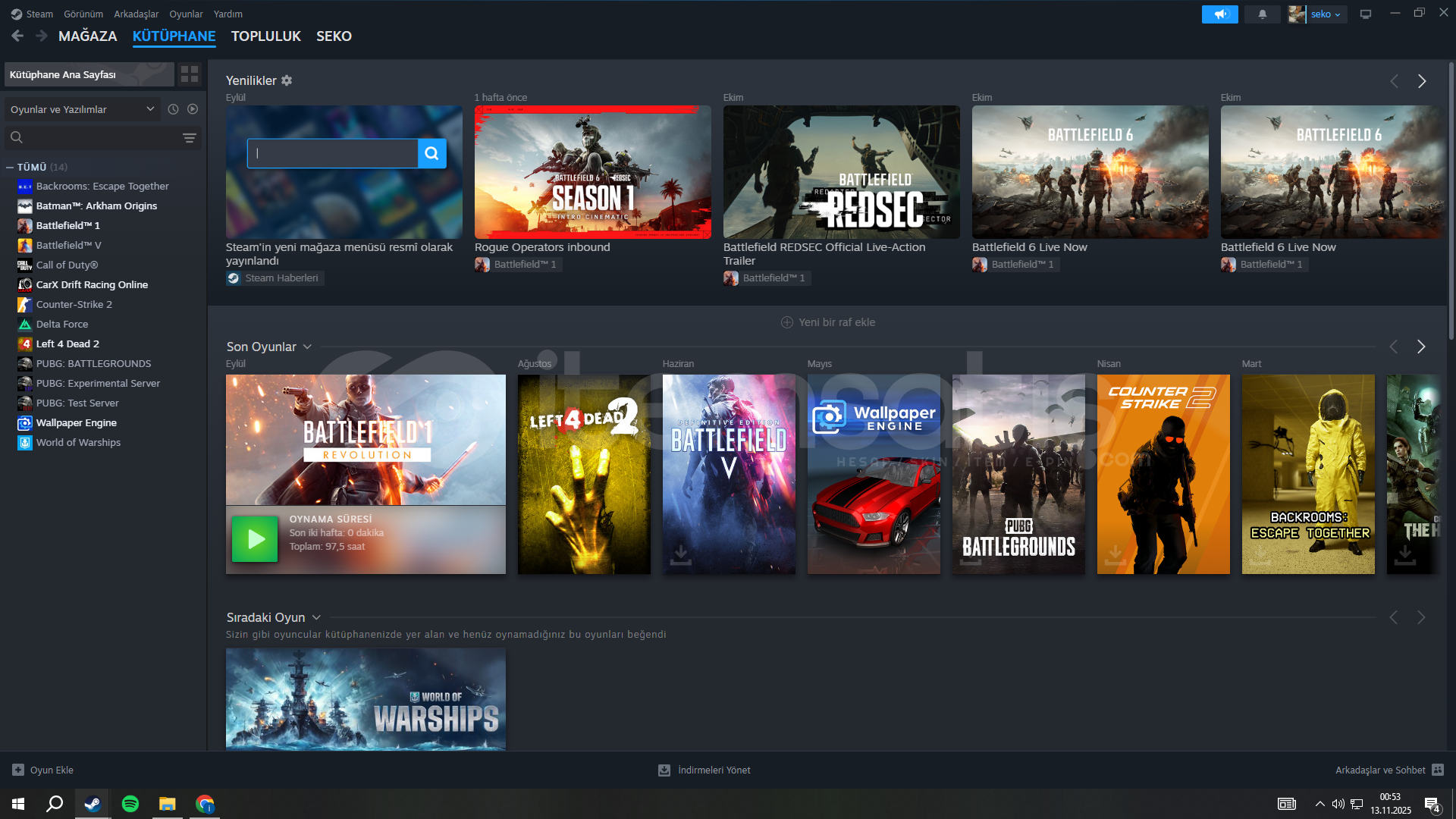Open the MAĞAZA tab

[88, 36]
